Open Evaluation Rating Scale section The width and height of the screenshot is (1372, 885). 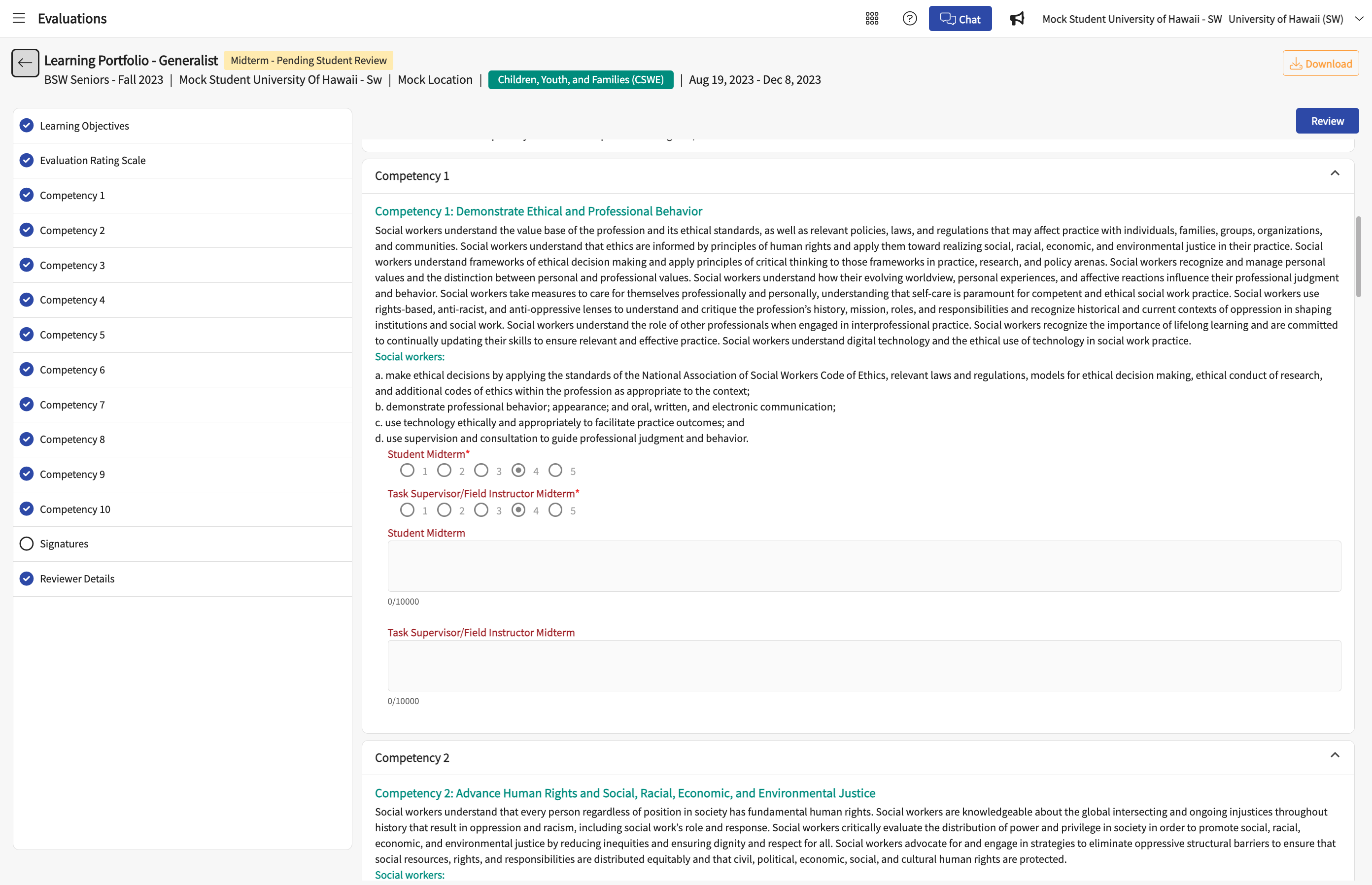pyautogui.click(x=182, y=160)
